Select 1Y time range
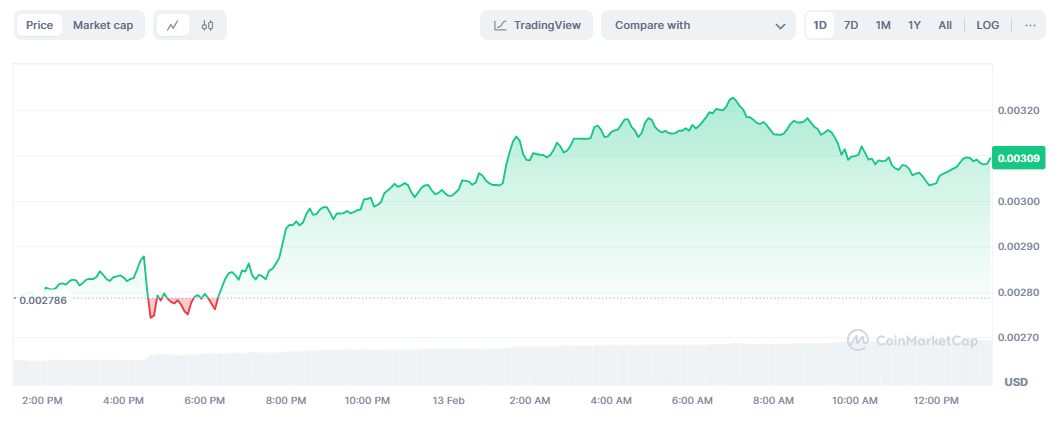The width and height of the screenshot is (1059, 424). pos(914,26)
